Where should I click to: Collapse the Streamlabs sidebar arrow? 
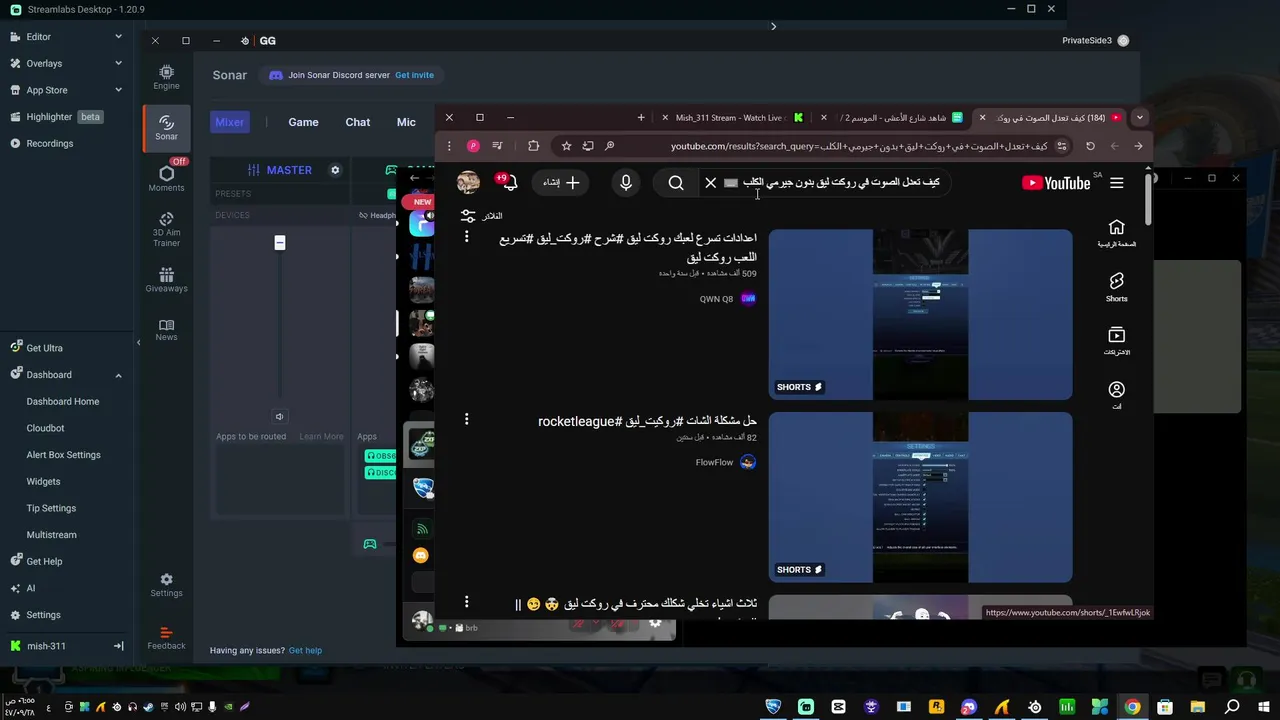139,343
